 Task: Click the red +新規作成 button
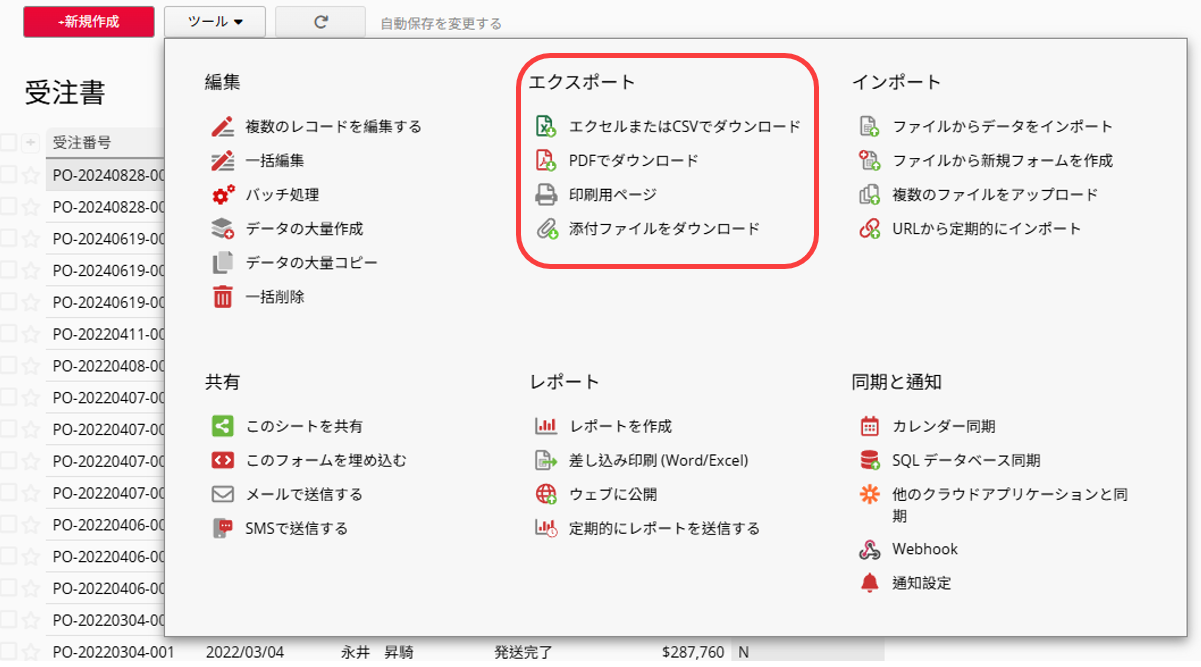[89, 21]
